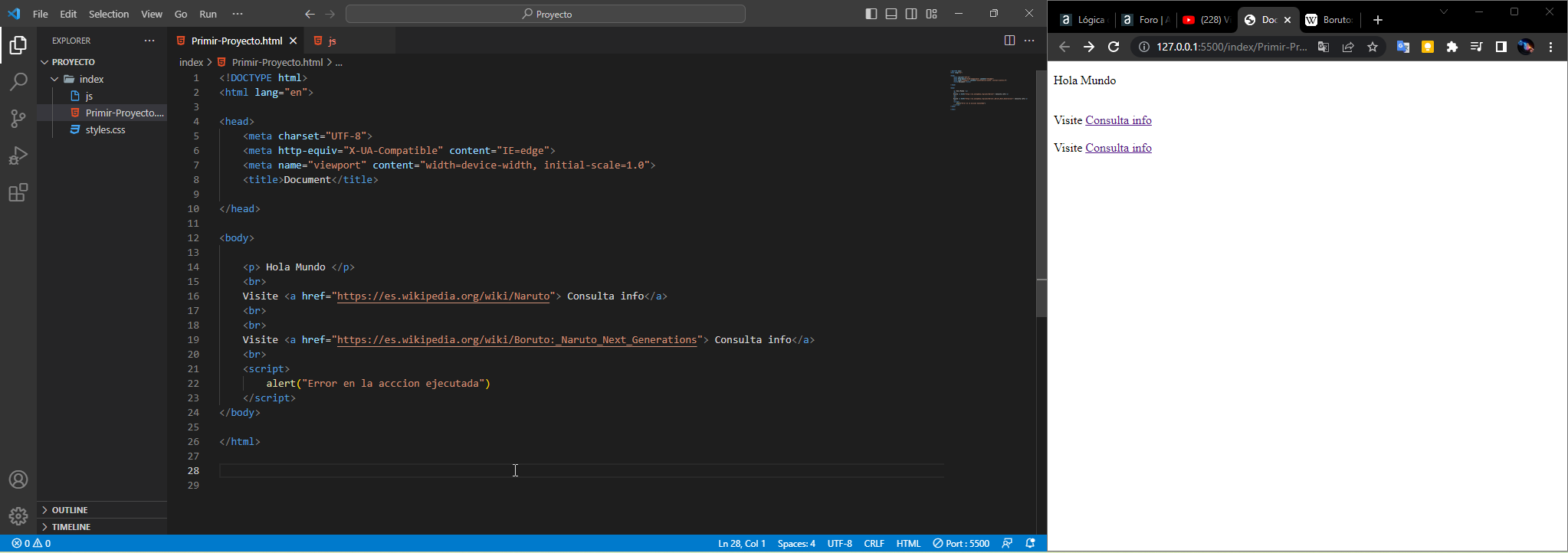Click errors and warnings count in status bar
The width and height of the screenshot is (1568, 553).
coord(31,543)
